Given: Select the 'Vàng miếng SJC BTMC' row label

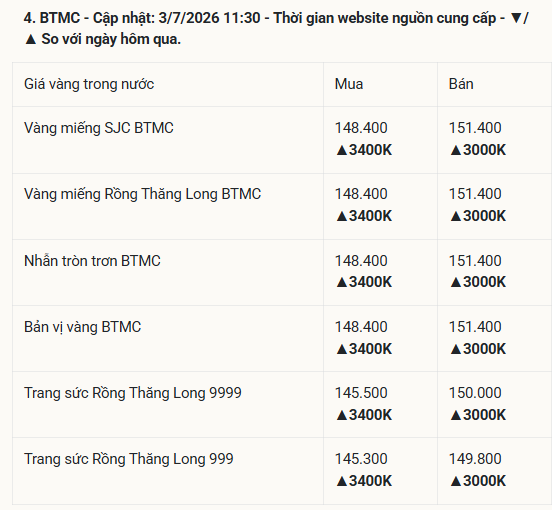Looking at the screenshot, I should 99,128.
